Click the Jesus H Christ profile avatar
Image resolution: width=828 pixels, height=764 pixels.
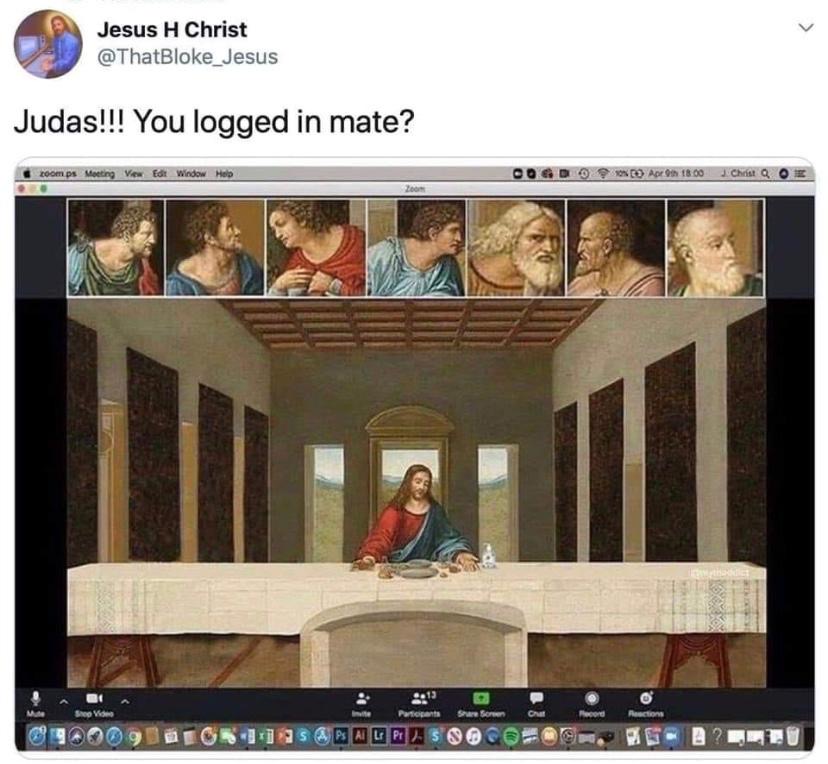coord(48,44)
